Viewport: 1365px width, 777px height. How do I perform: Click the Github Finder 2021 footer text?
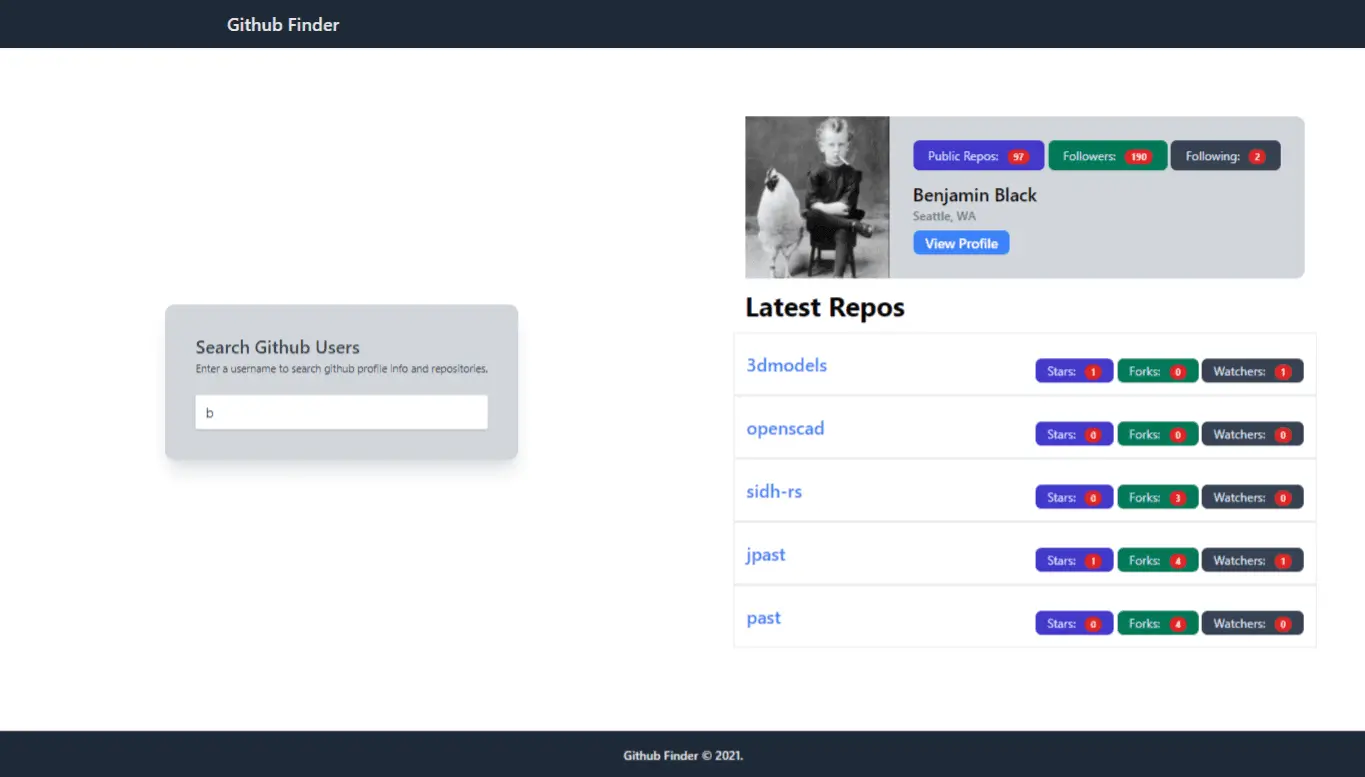pos(682,755)
